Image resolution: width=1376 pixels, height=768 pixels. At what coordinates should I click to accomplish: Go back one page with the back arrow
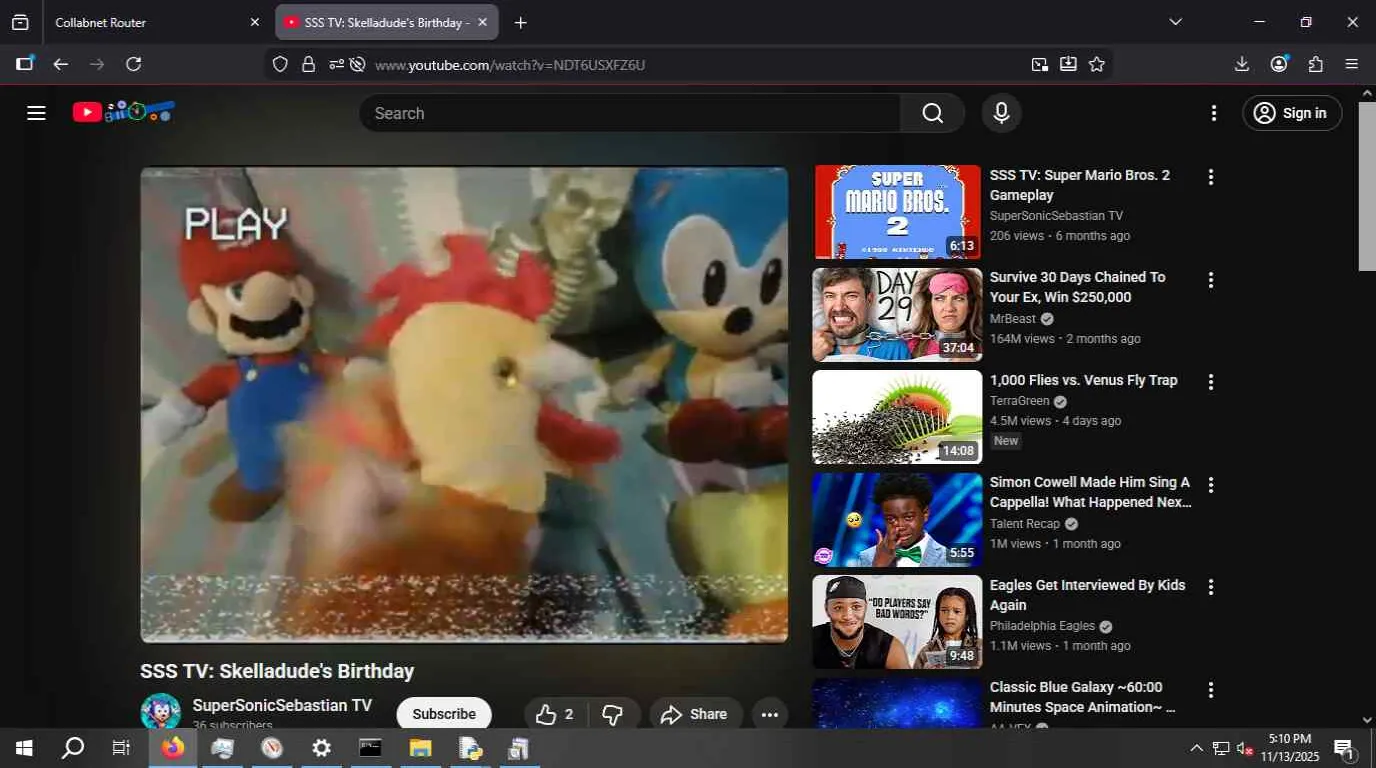coord(61,64)
